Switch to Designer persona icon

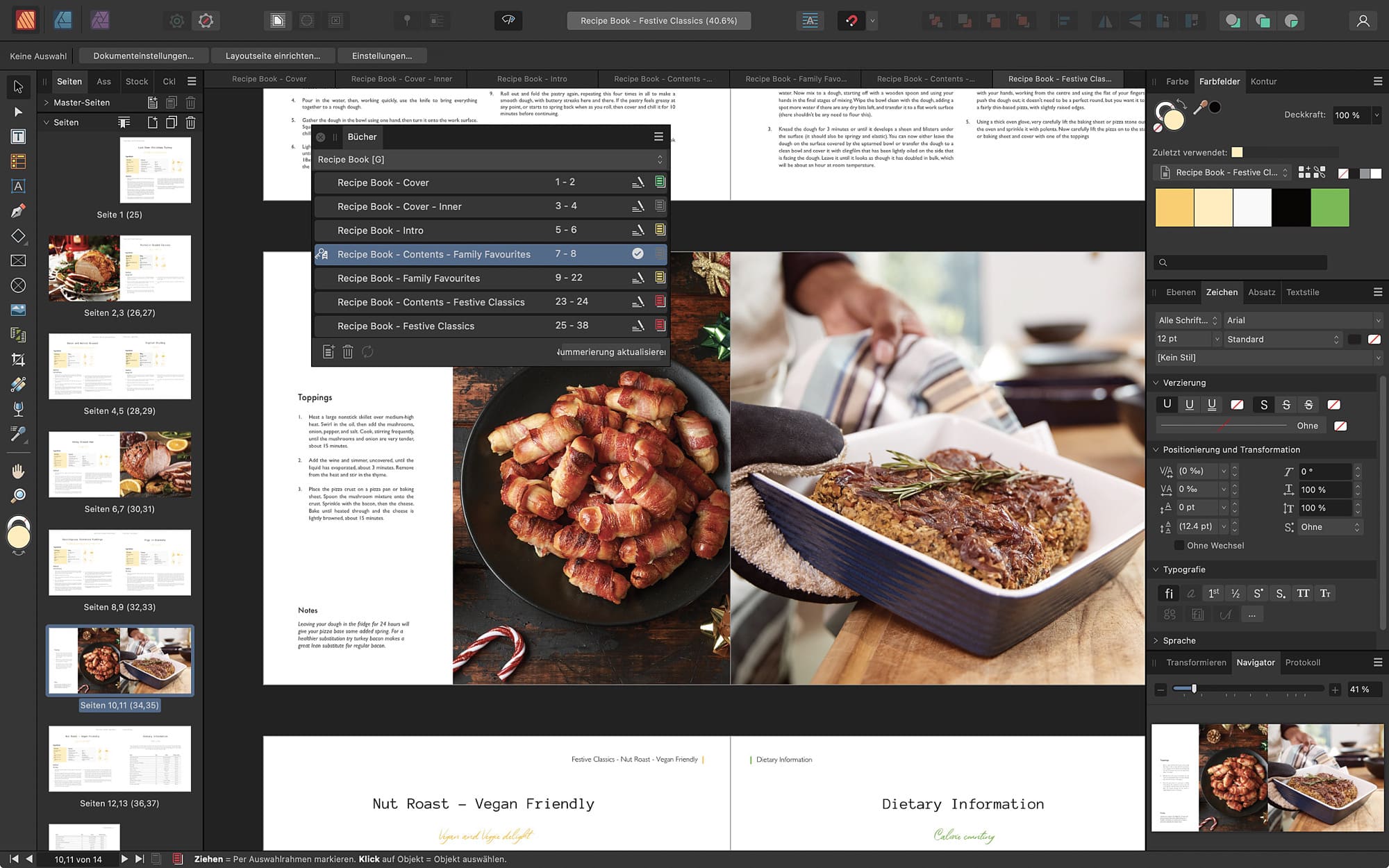click(x=63, y=20)
